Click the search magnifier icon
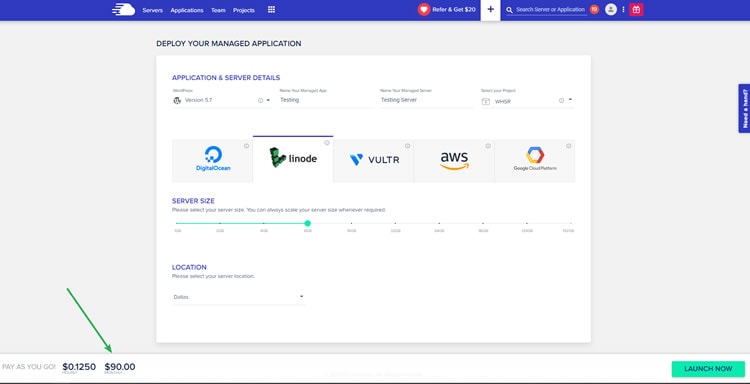The width and height of the screenshot is (750, 384). [x=509, y=10]
